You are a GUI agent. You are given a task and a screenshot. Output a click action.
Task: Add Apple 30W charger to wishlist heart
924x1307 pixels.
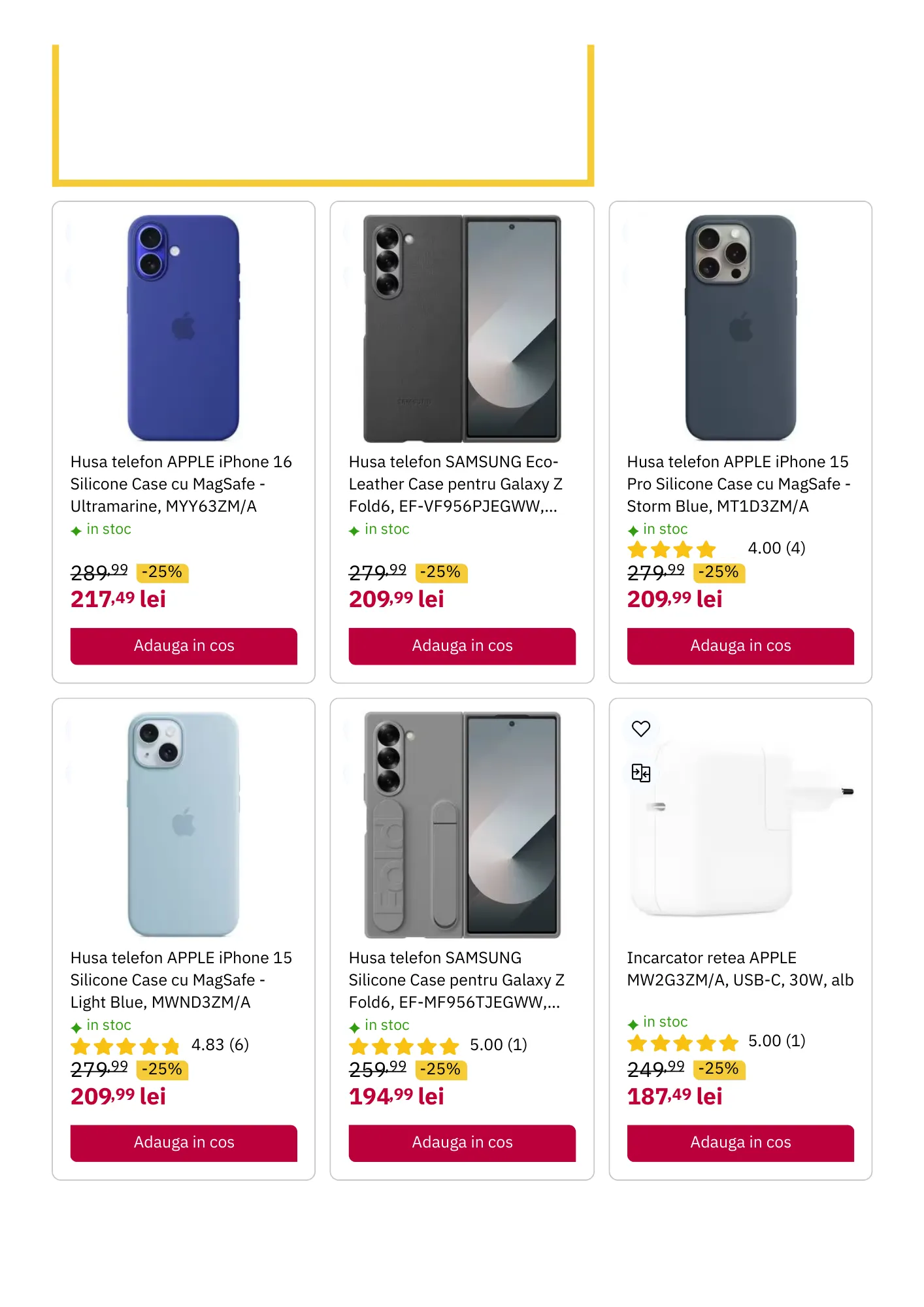pyautogui.click(x=641, y=729)
